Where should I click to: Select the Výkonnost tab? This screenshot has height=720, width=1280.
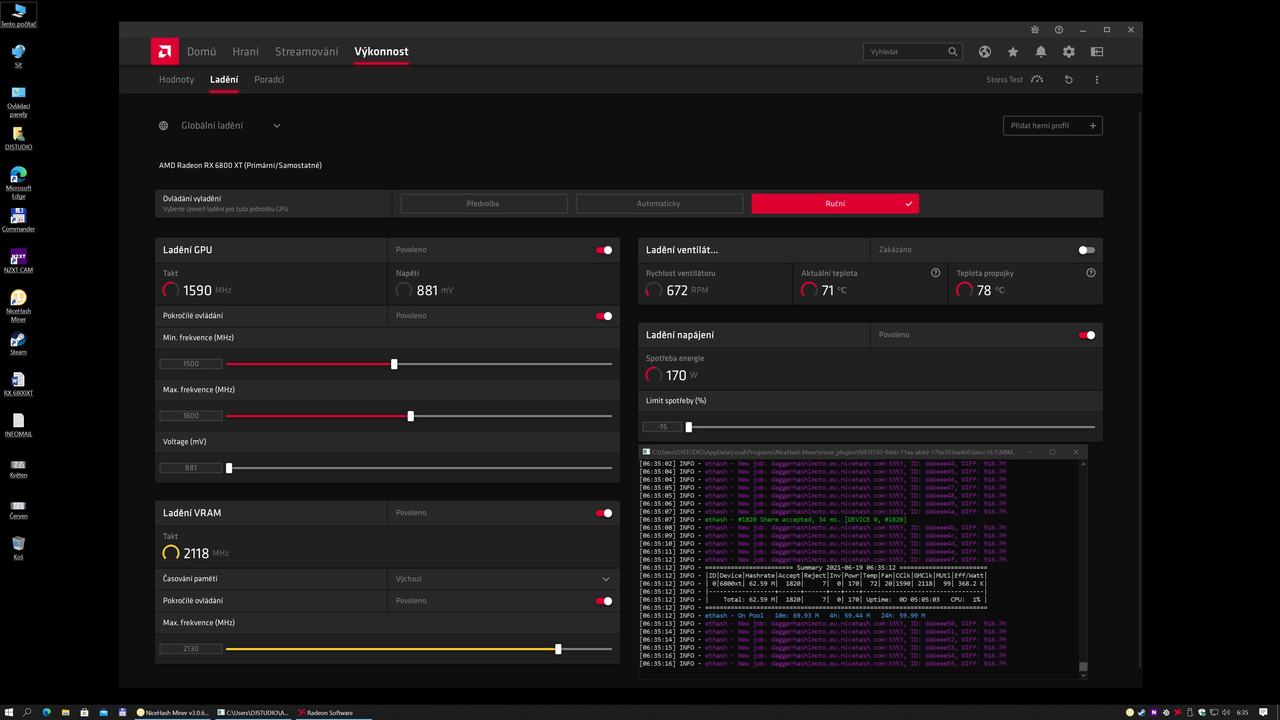click(x=381, y=51)
